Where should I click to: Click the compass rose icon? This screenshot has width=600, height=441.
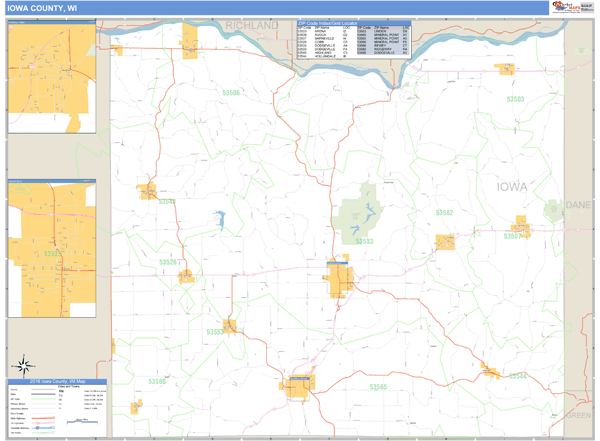click(x=24, y=366)
